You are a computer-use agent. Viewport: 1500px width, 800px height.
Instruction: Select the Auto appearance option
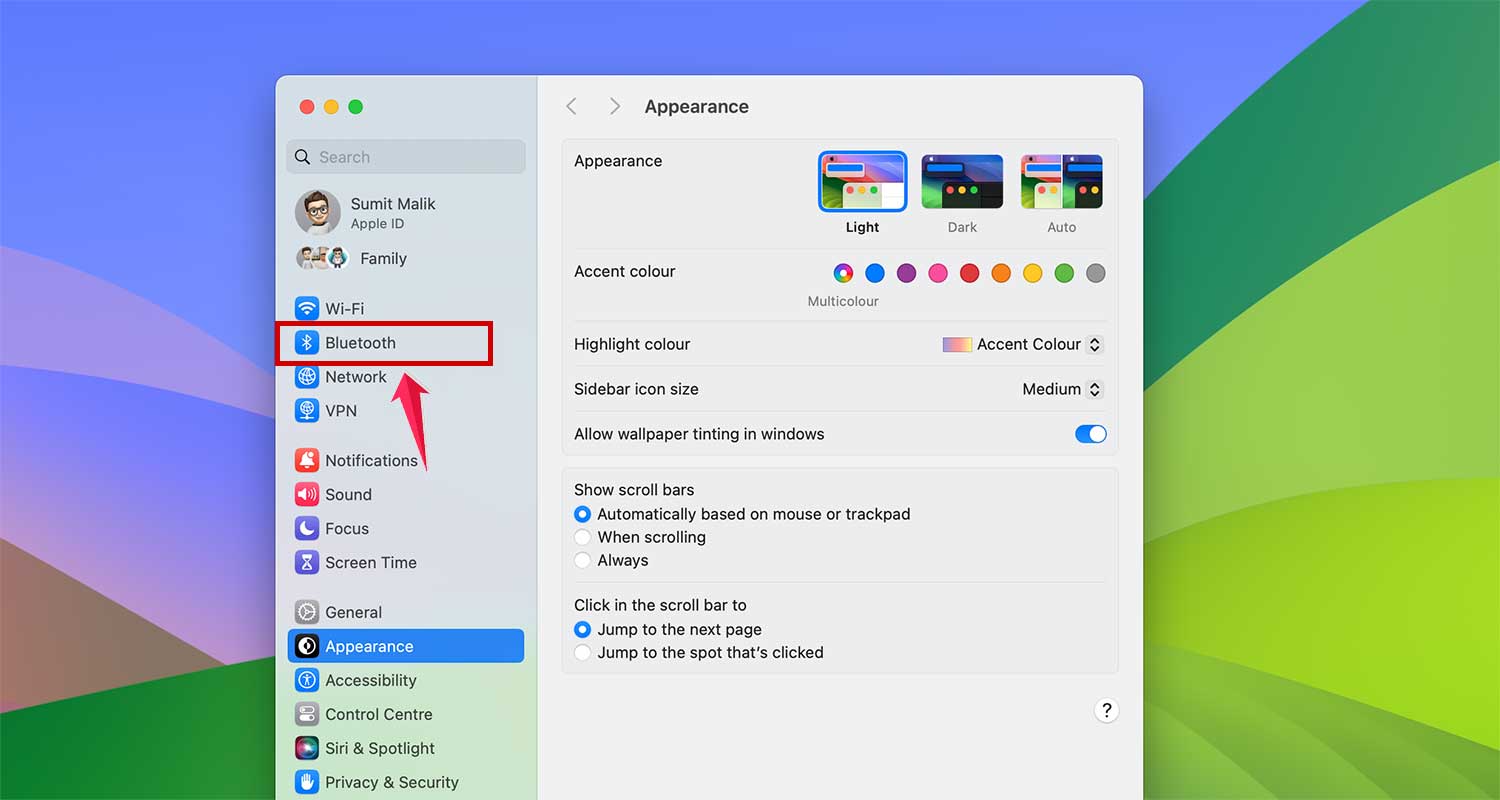pos(1061,181)
